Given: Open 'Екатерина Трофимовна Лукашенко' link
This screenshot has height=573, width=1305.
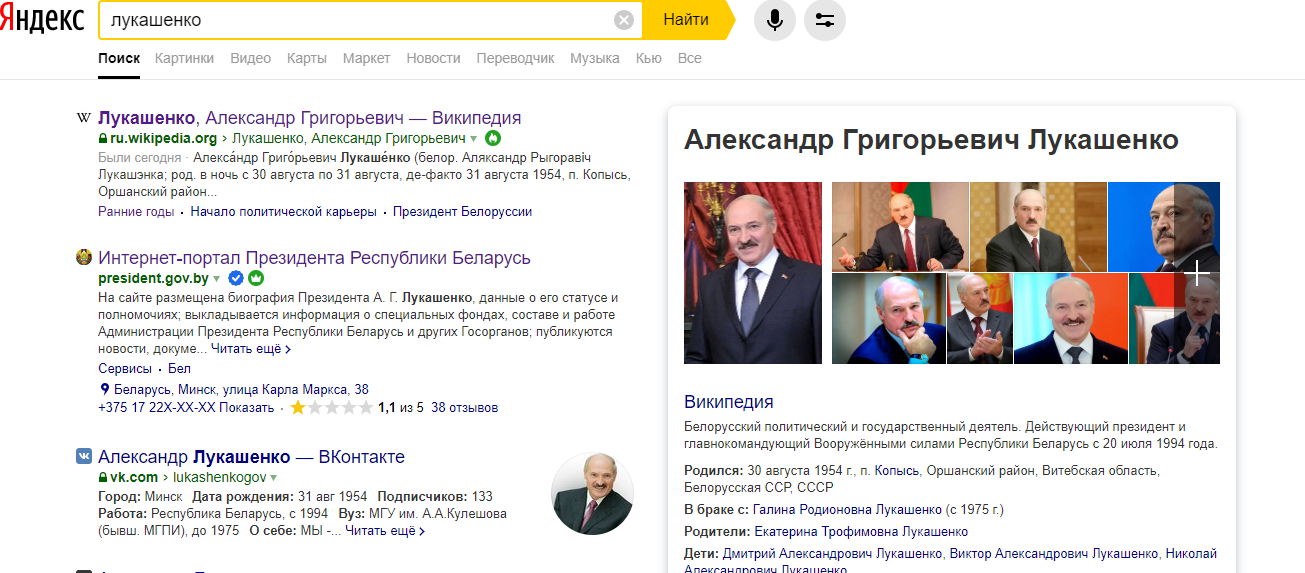Looking at the screenshot, I should coord(861,532).
